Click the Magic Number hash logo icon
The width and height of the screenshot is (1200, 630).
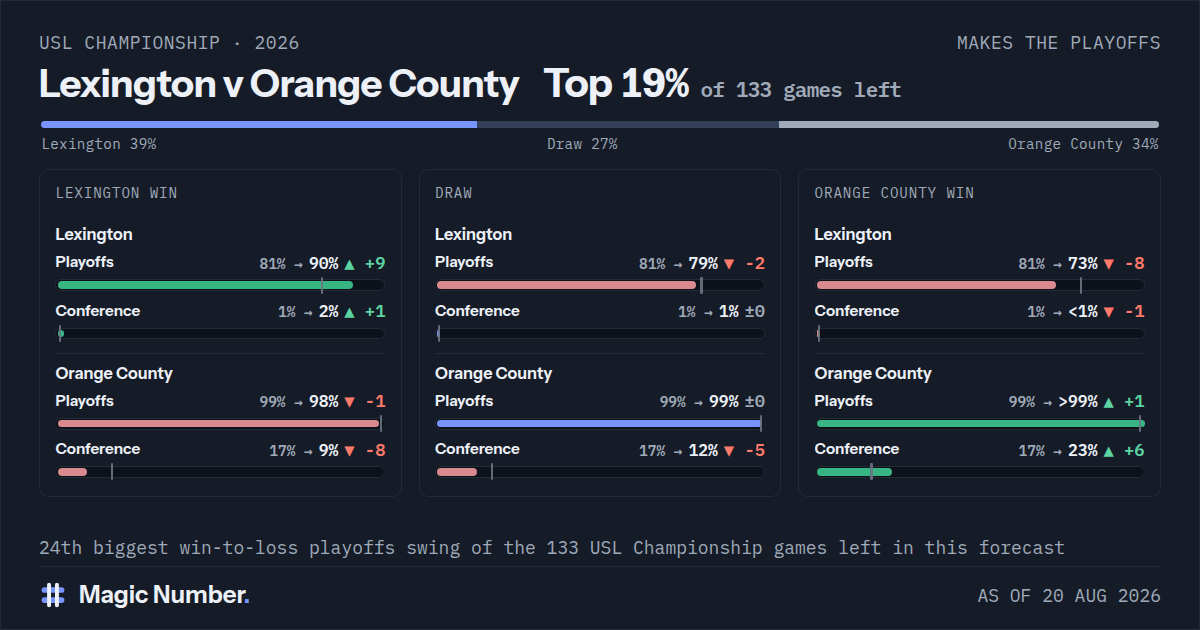click(53, 595)
